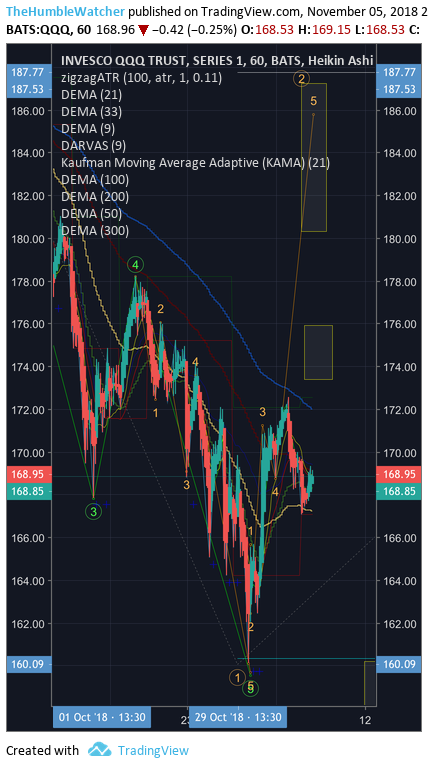The image size is (428, 768).
Task: Click the green circled 4 wave marker
Action: pos(136,265)
